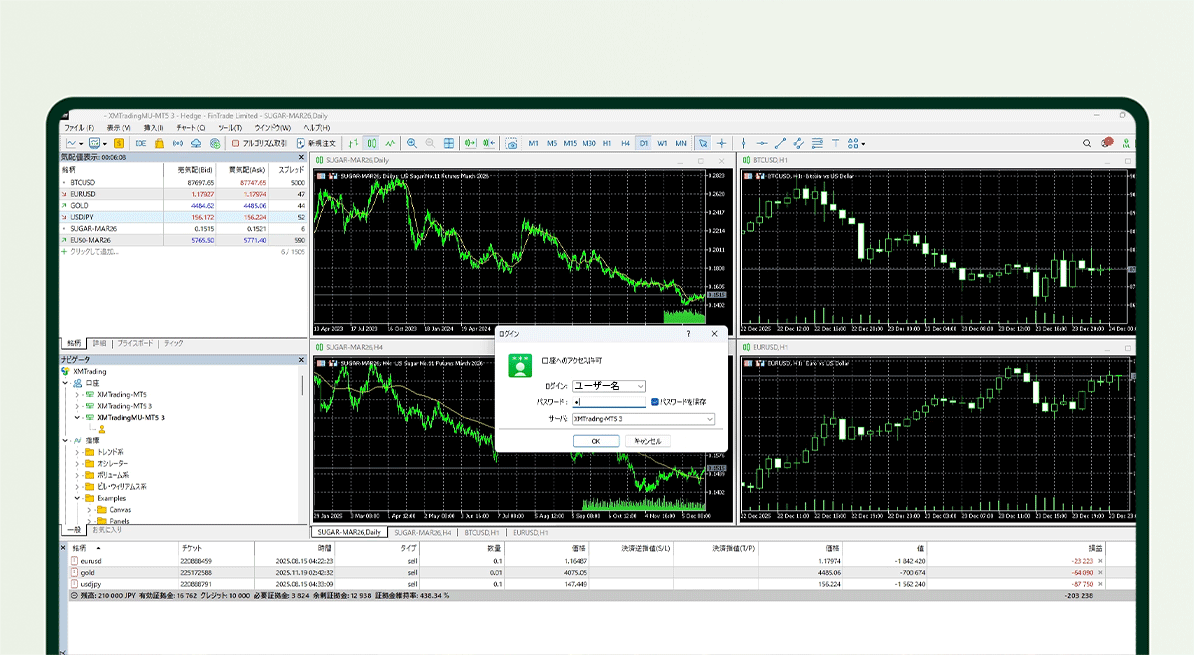
Task: Click the text label tool icon
Action: pyautogui.click(x=836, y=143)
